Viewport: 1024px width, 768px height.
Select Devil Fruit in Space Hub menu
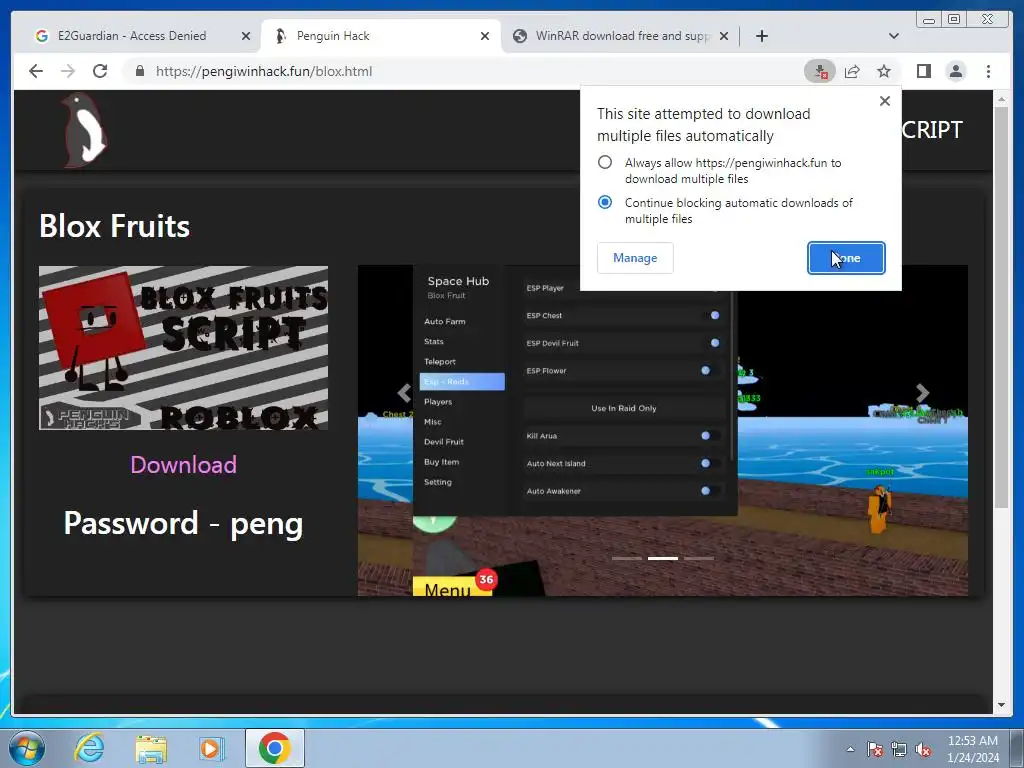click(x=444, y=441)
